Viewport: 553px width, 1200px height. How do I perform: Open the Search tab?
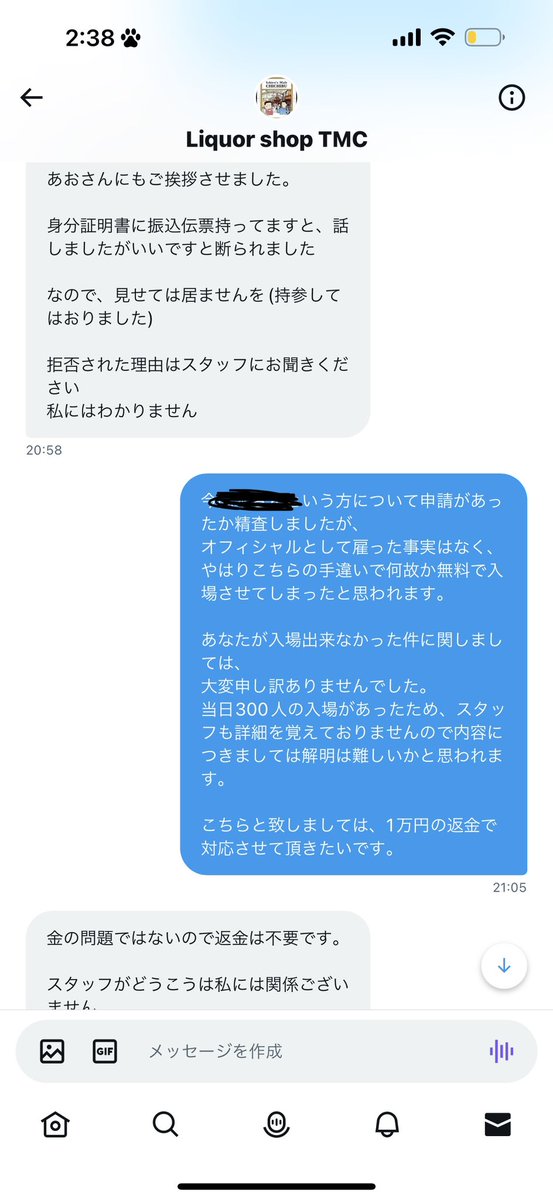pyautogui.click(x=166, y=1125)
